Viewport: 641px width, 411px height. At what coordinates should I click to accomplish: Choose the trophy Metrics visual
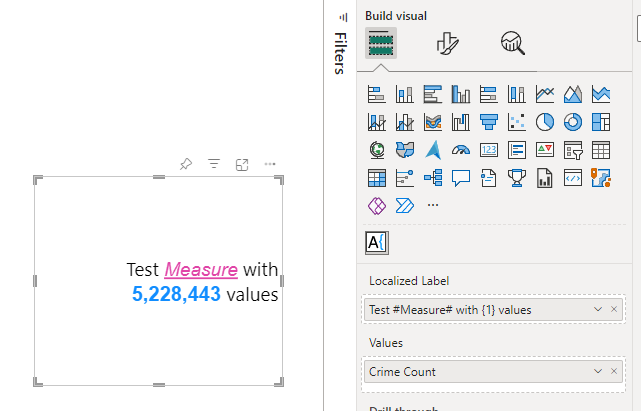click(517, 178)
